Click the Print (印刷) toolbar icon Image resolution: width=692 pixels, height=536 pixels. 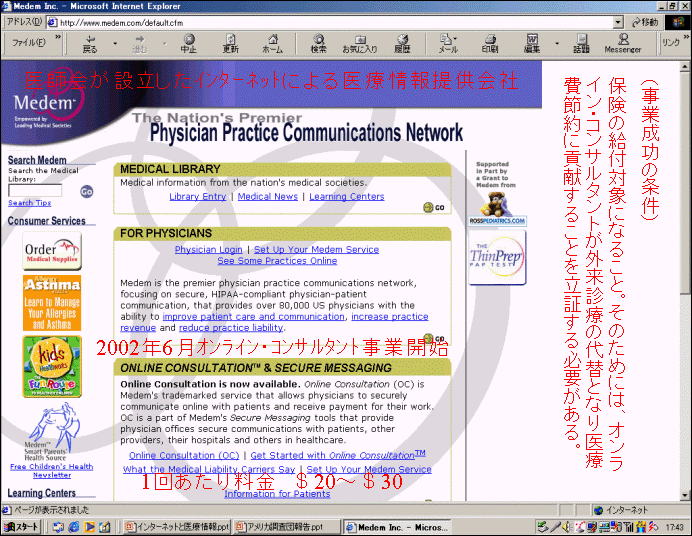(489, 43)
